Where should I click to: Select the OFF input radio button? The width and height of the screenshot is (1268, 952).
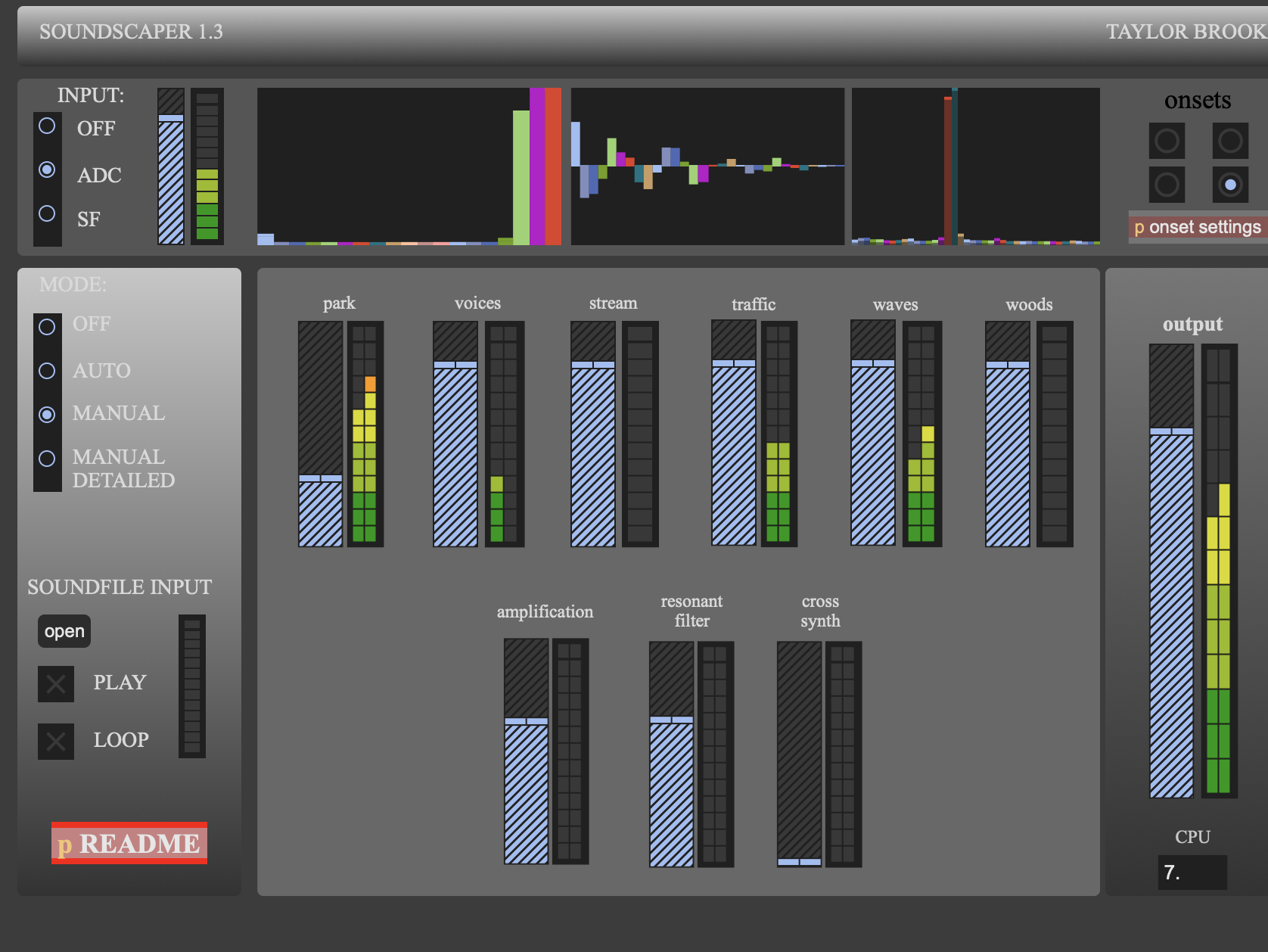47,126
